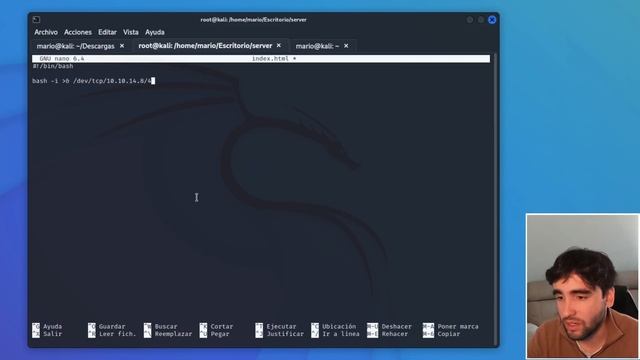Click the webcam video overlay
640x360 pixels.
click(582, 286)
